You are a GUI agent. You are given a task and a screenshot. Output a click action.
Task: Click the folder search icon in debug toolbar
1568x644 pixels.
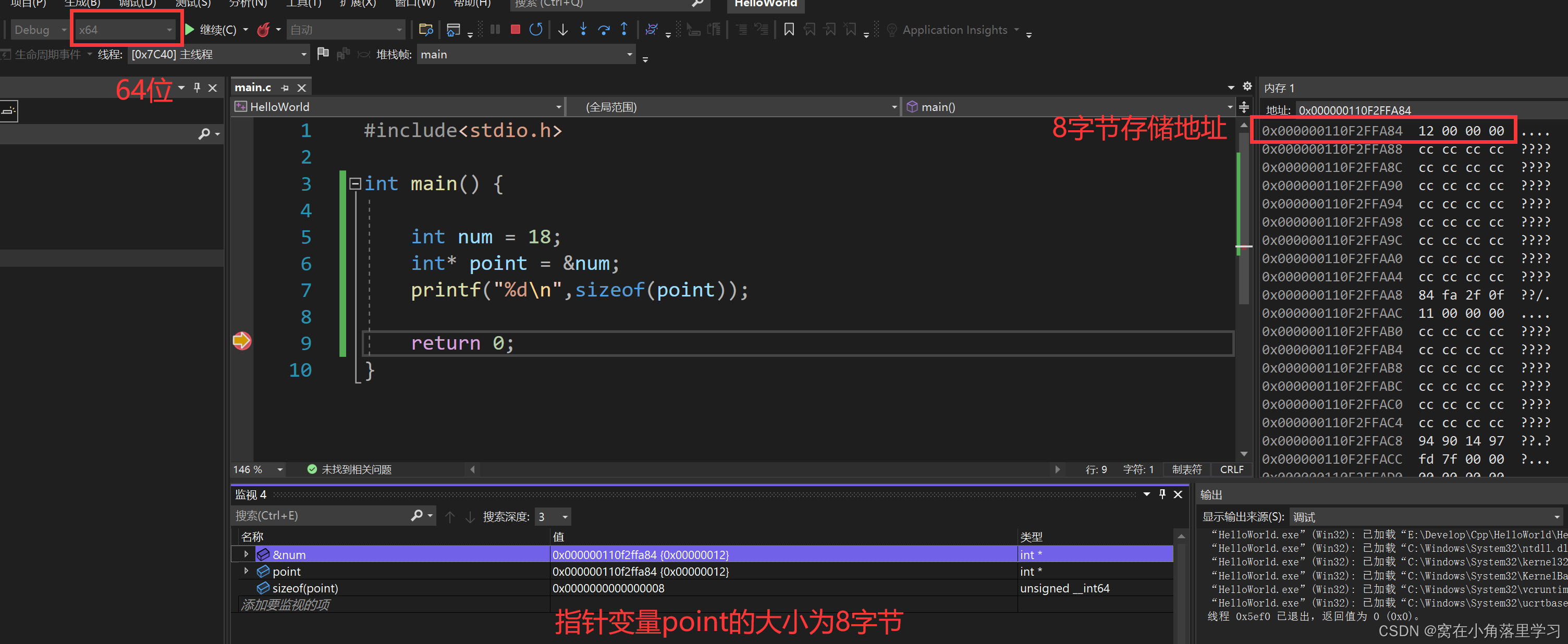click(426, 29)
